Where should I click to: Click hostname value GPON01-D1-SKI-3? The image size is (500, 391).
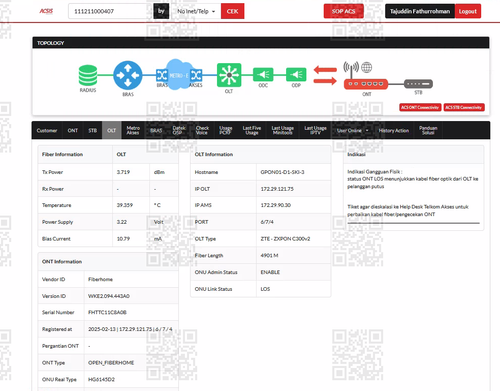pyautogui.click(x=282, y=172)
